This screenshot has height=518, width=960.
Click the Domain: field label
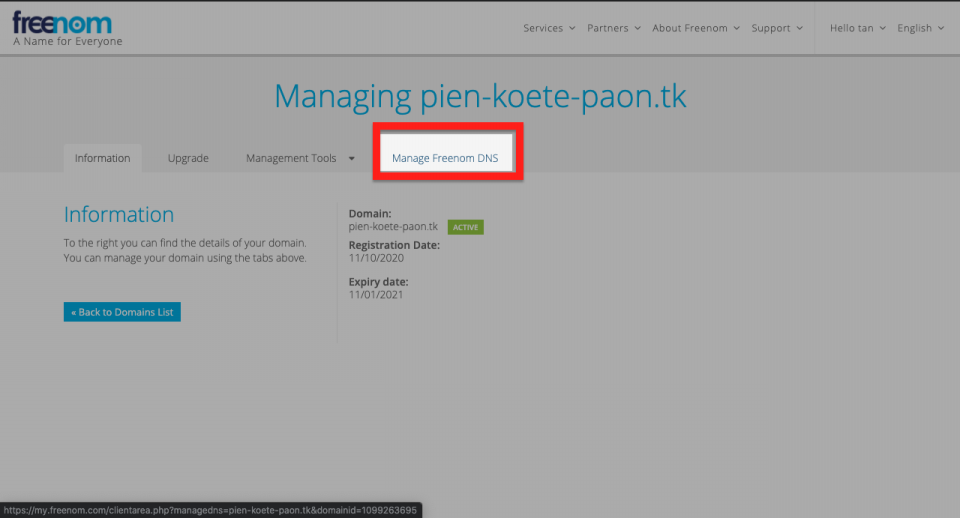[370, 214]
